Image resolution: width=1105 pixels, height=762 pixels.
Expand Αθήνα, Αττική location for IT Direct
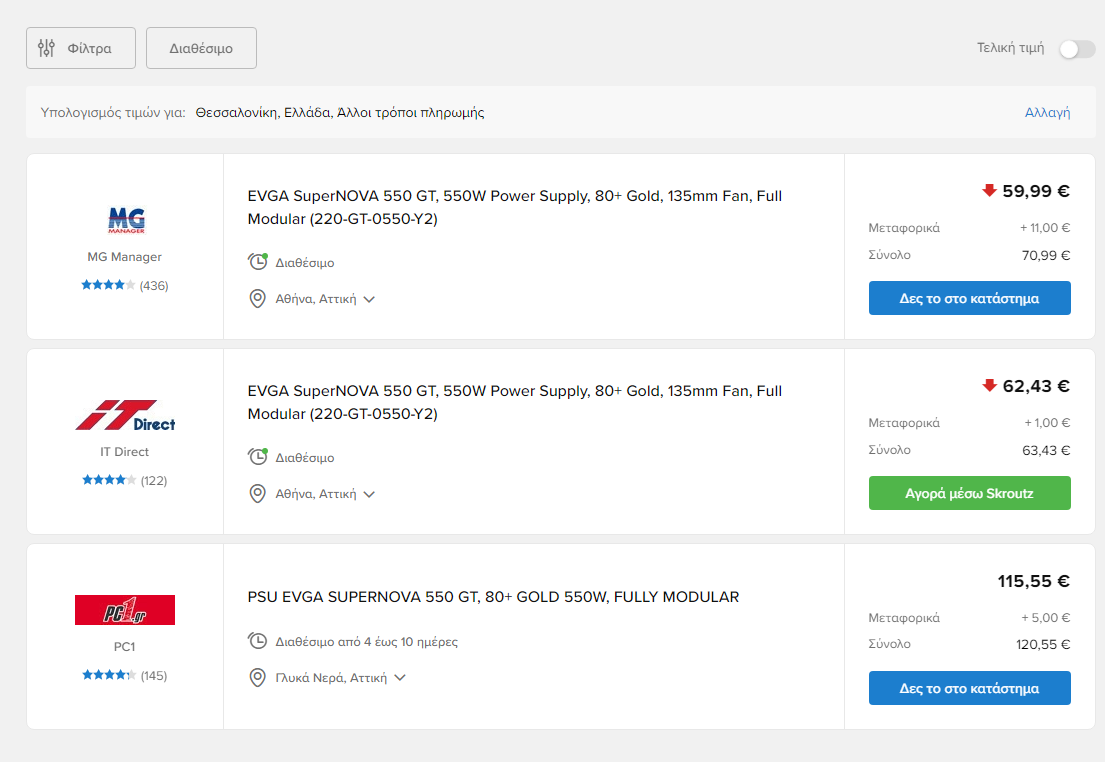(325, 494)
